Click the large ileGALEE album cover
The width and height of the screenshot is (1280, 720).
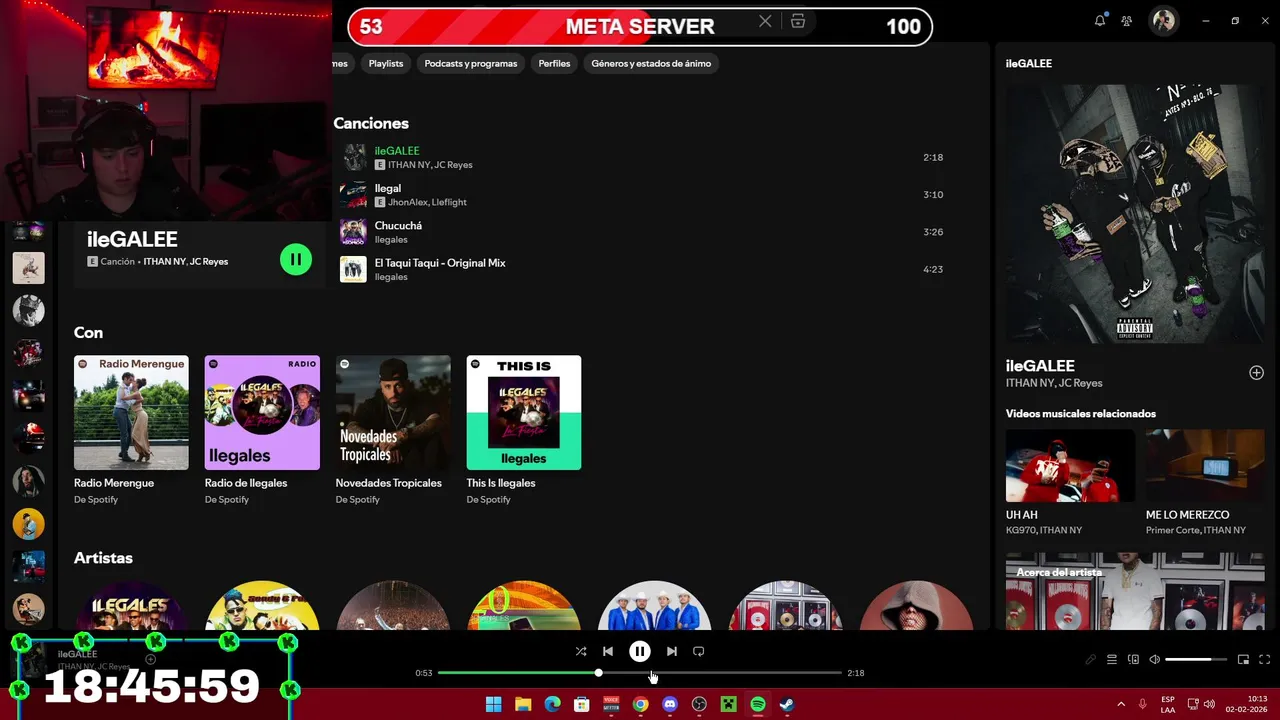pos(1135,214)
